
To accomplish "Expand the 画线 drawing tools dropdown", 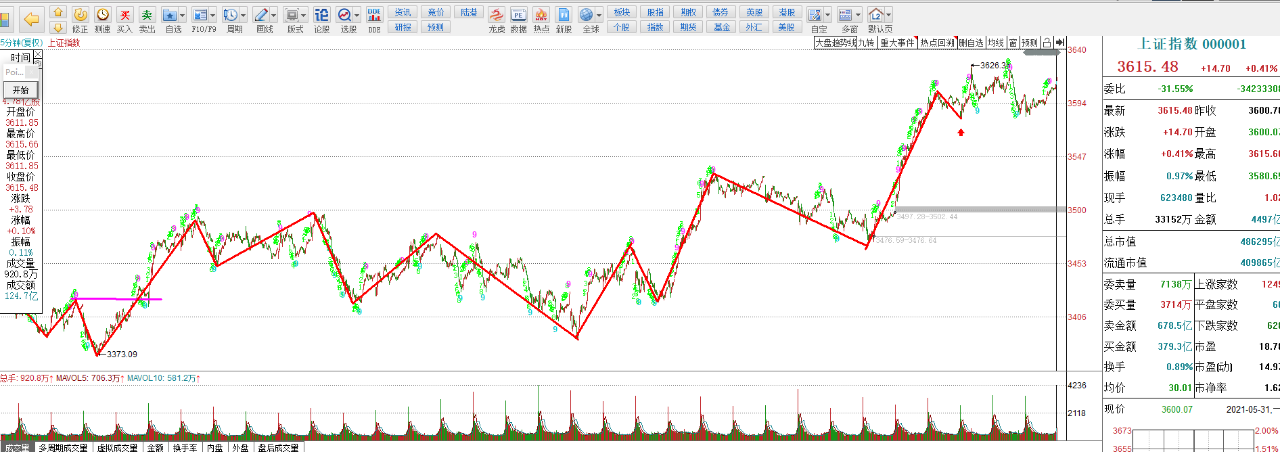I will point(274,15).
